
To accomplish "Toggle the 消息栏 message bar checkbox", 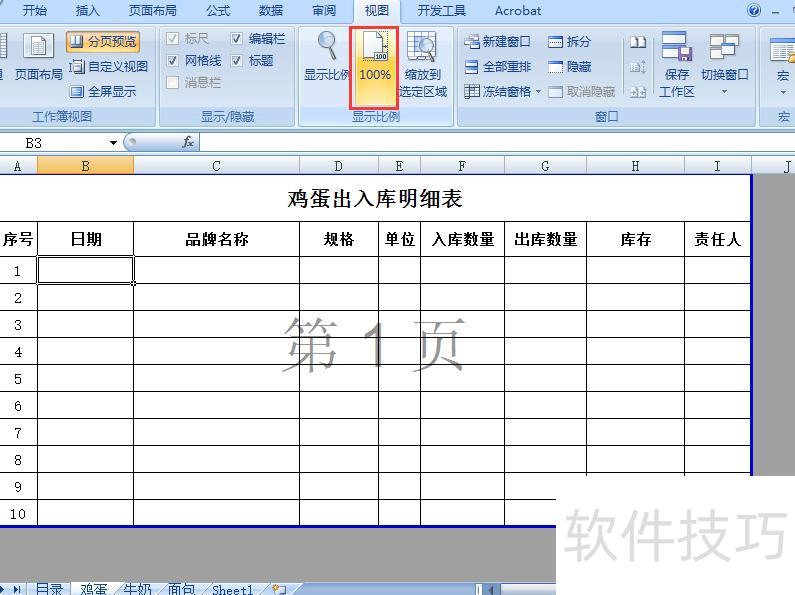I will (172, 82).
